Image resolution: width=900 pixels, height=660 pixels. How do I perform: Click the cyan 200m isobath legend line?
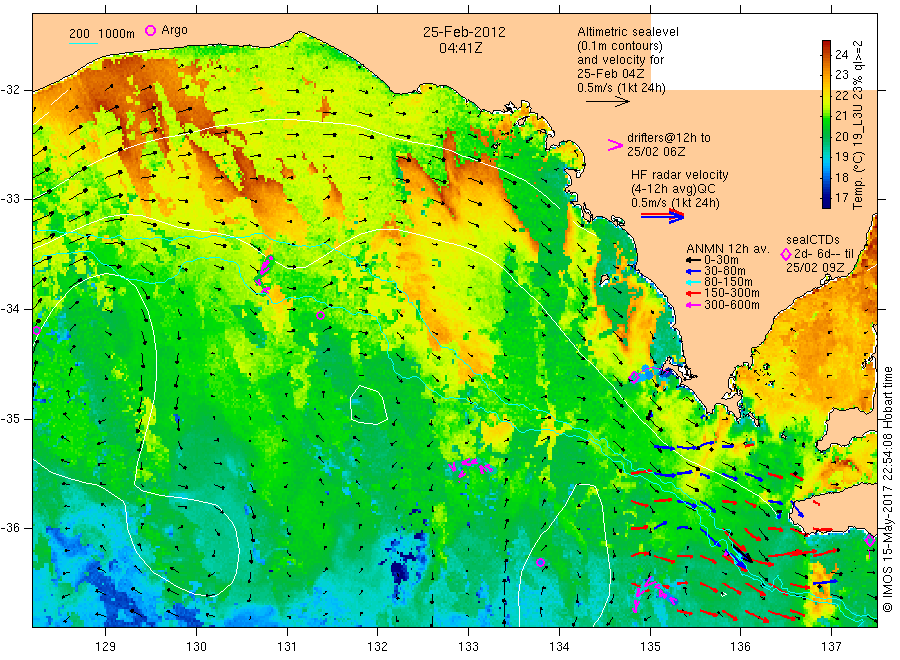pos(83,42)
